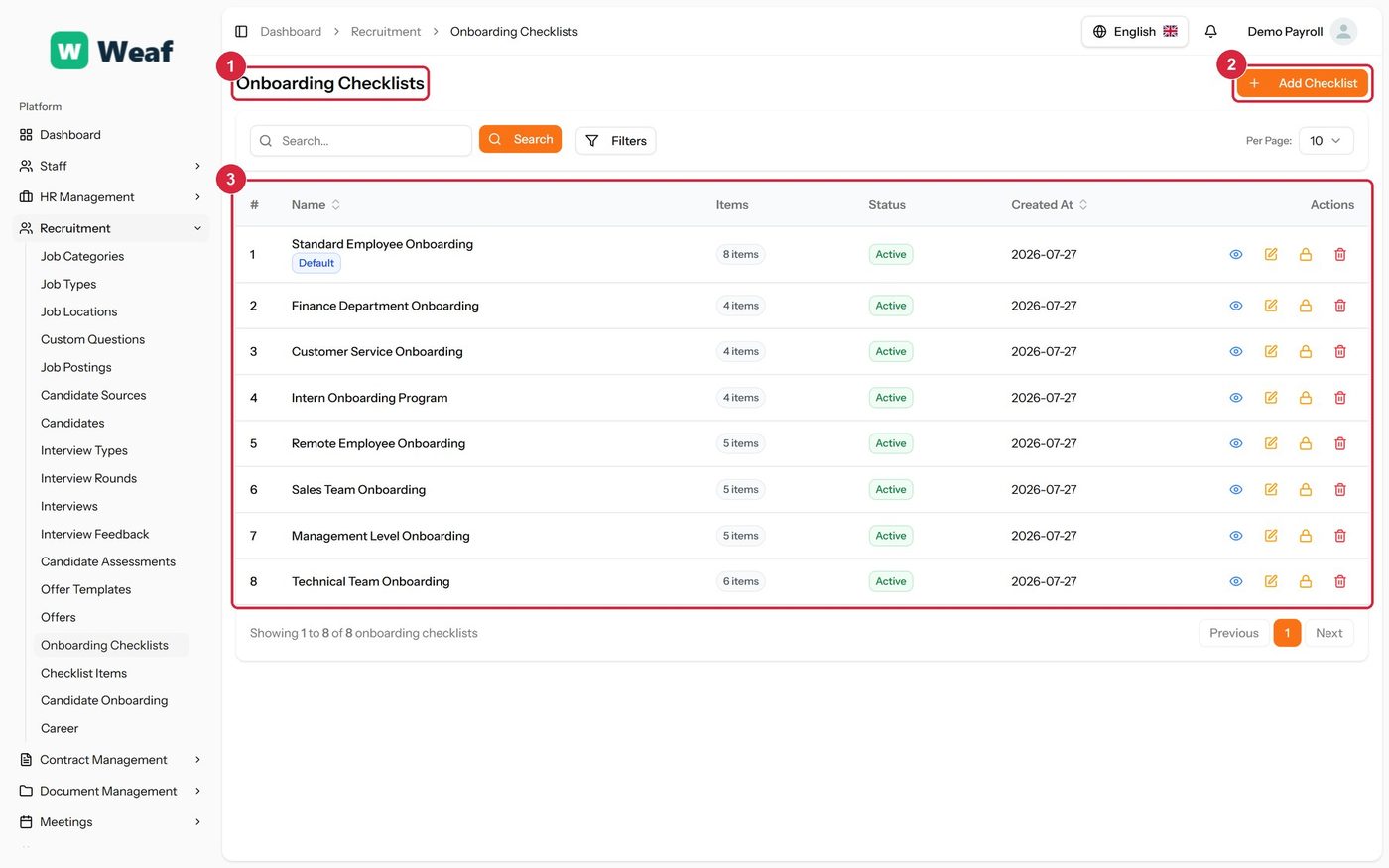Go to Candidate Onboarding page
This screenshot has height=868, width=1389.
pyautogui.click(x=104, y=700)
